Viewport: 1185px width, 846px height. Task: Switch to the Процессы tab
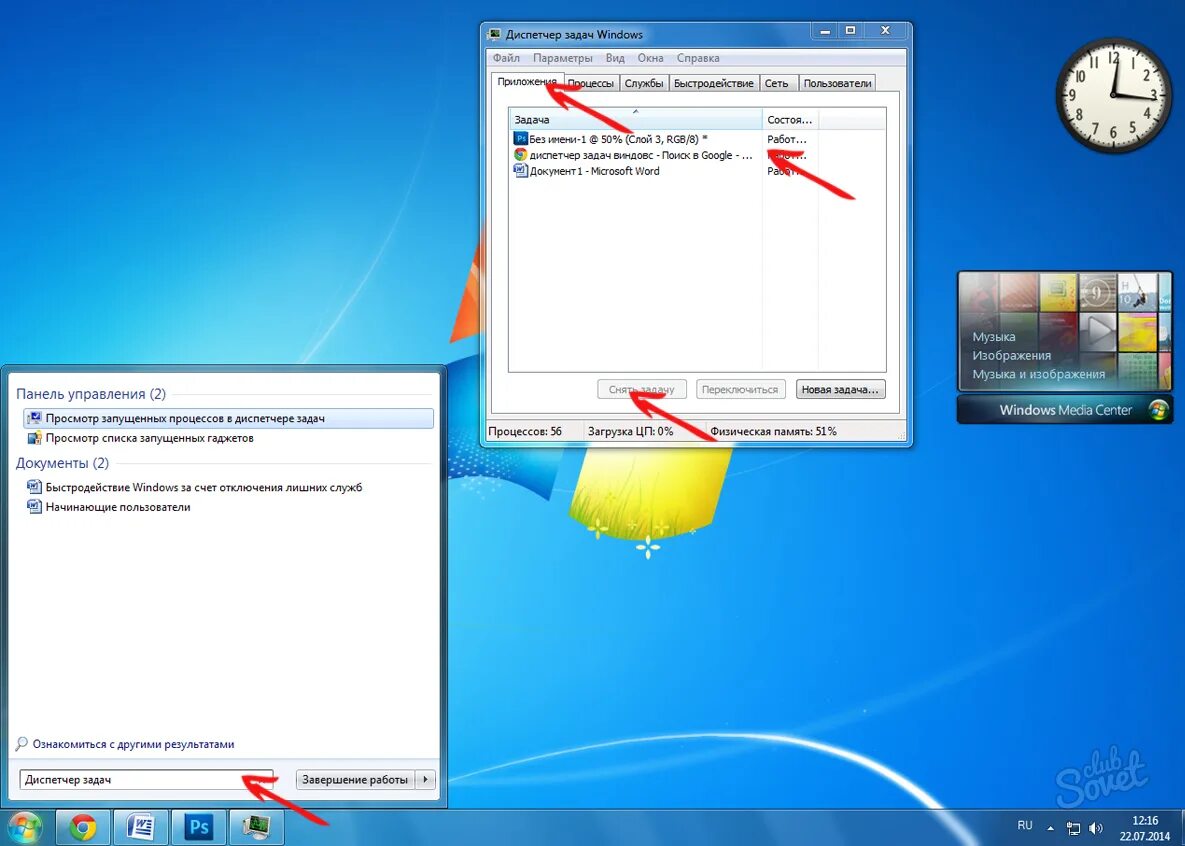(591, 83)
